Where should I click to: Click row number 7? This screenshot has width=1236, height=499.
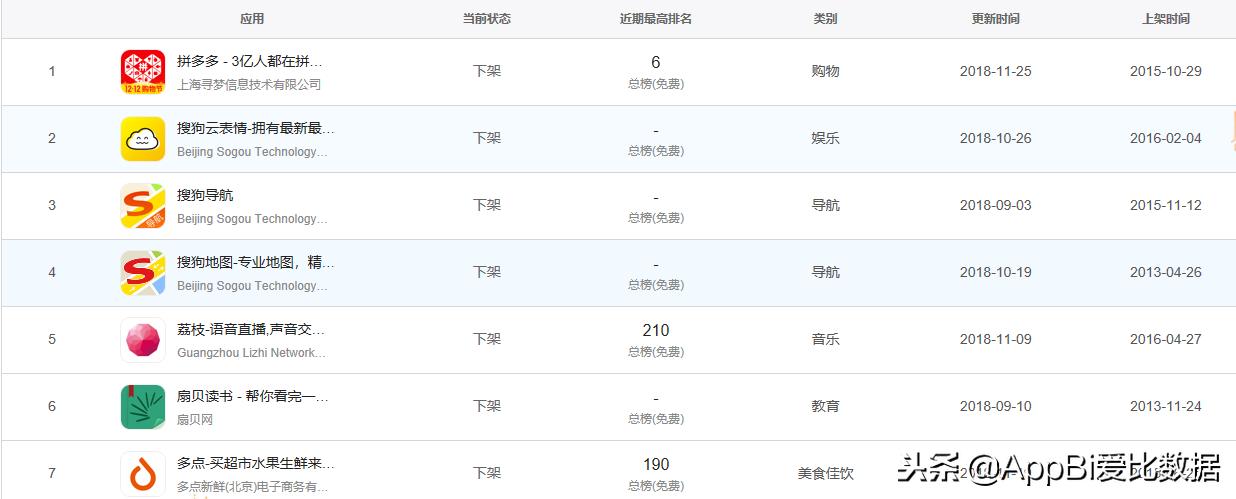point(52,474)
